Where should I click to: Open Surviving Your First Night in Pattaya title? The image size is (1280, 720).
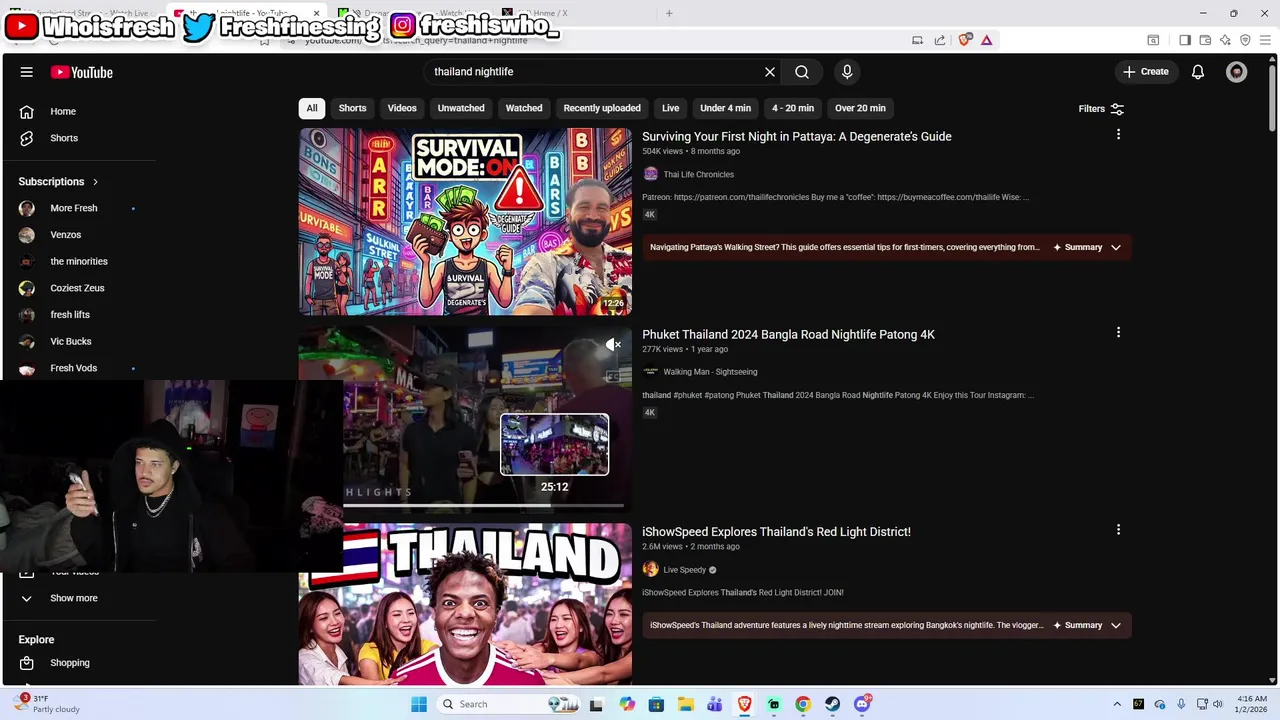[x=797, y=136]
